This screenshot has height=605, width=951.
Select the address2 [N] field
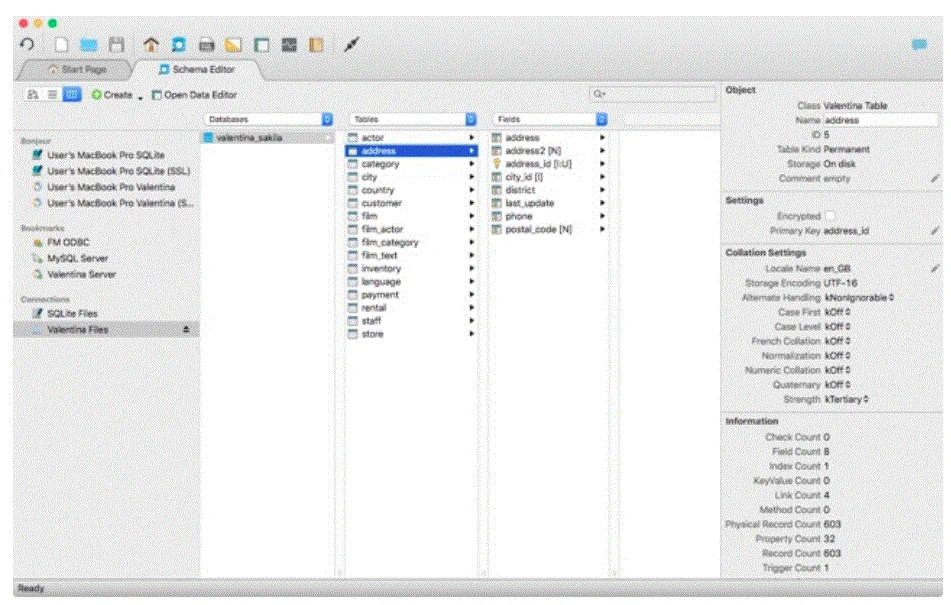[x=549, y=151]
